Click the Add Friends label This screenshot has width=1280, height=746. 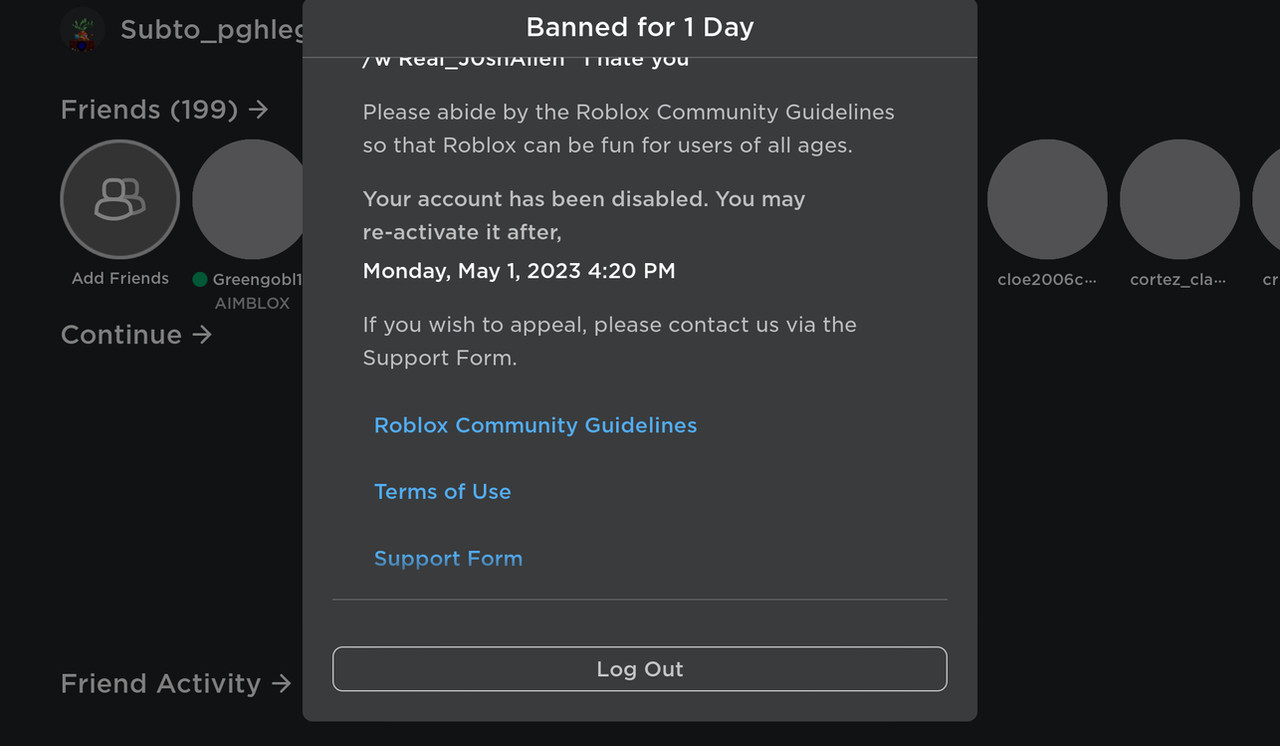[x=120, y=278]
